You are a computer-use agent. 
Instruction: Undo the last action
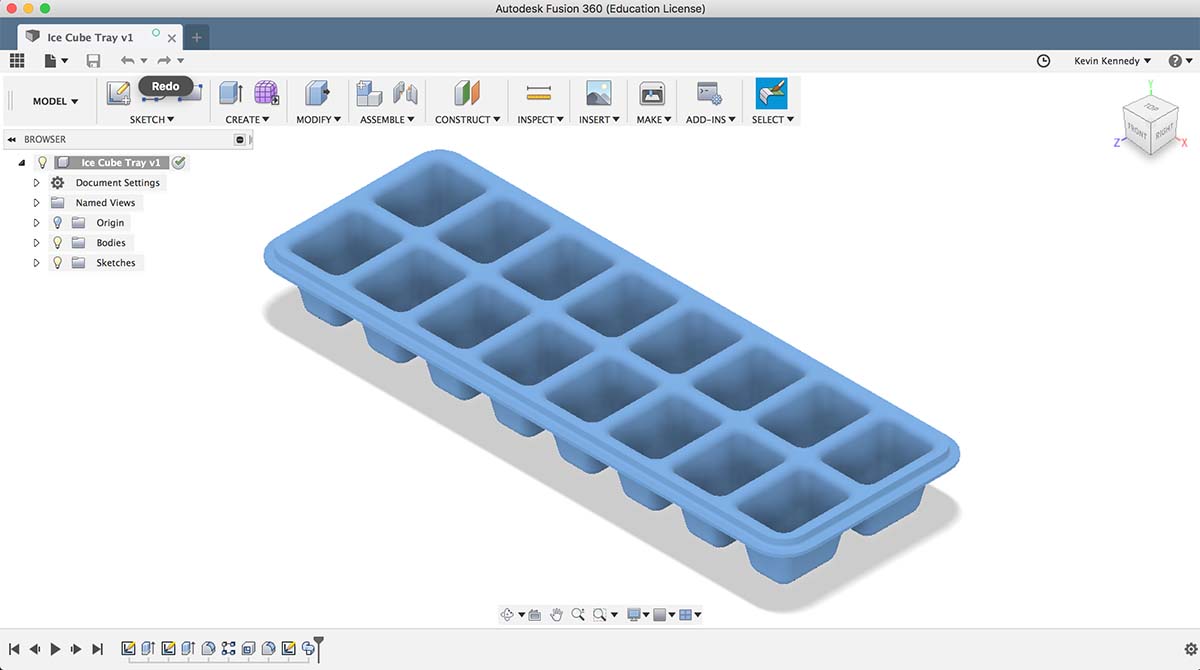click(128, 61)
